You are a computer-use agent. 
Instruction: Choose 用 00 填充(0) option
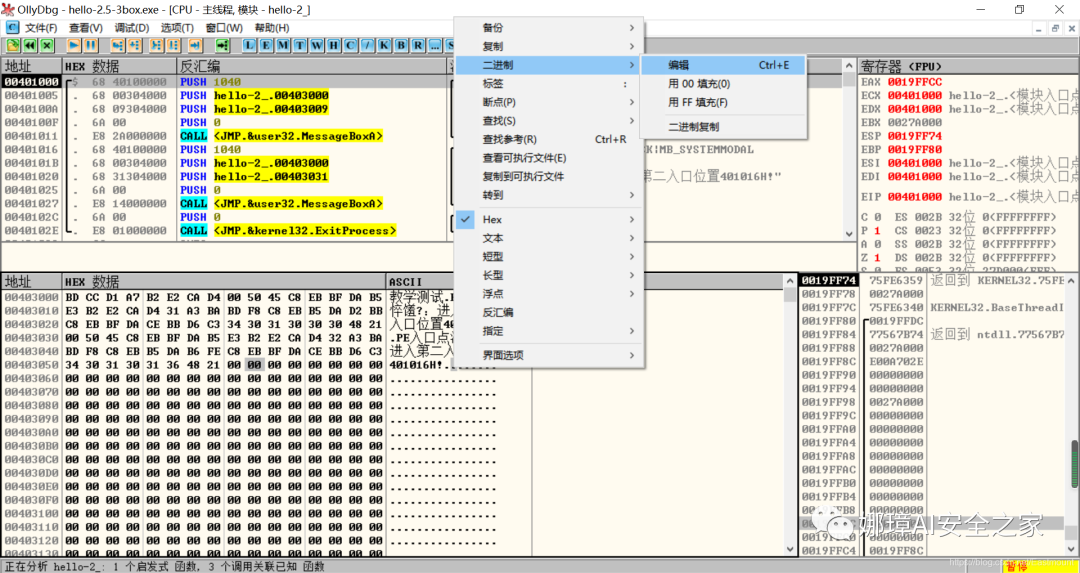(x=723, y=83)
